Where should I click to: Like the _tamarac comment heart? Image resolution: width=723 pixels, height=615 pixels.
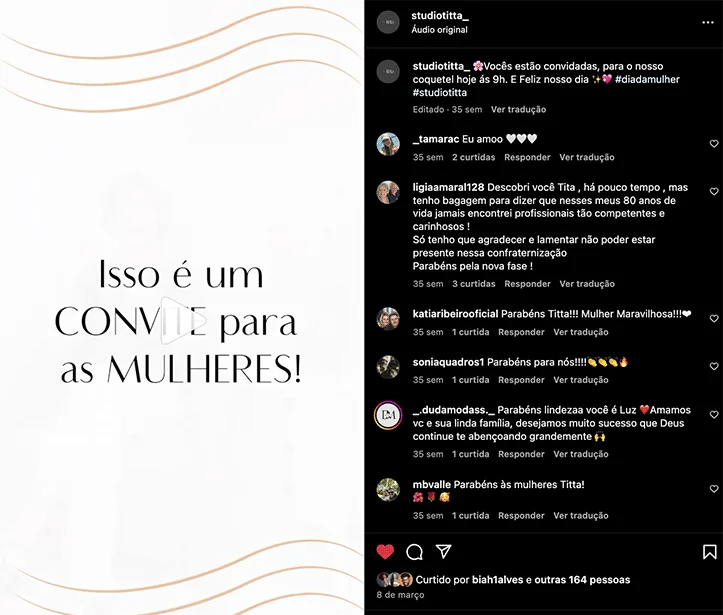[714, 144]
